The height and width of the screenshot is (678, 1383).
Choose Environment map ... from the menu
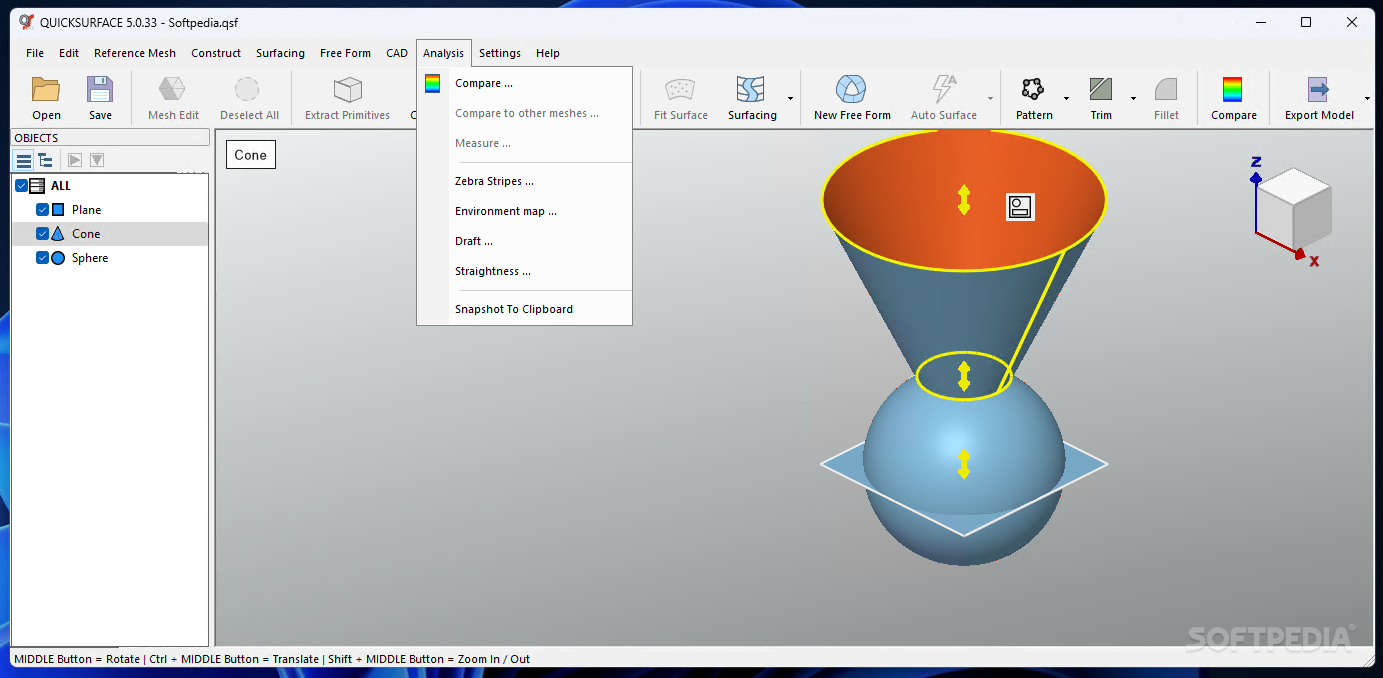pyautogui.click(x=525, y=211)
